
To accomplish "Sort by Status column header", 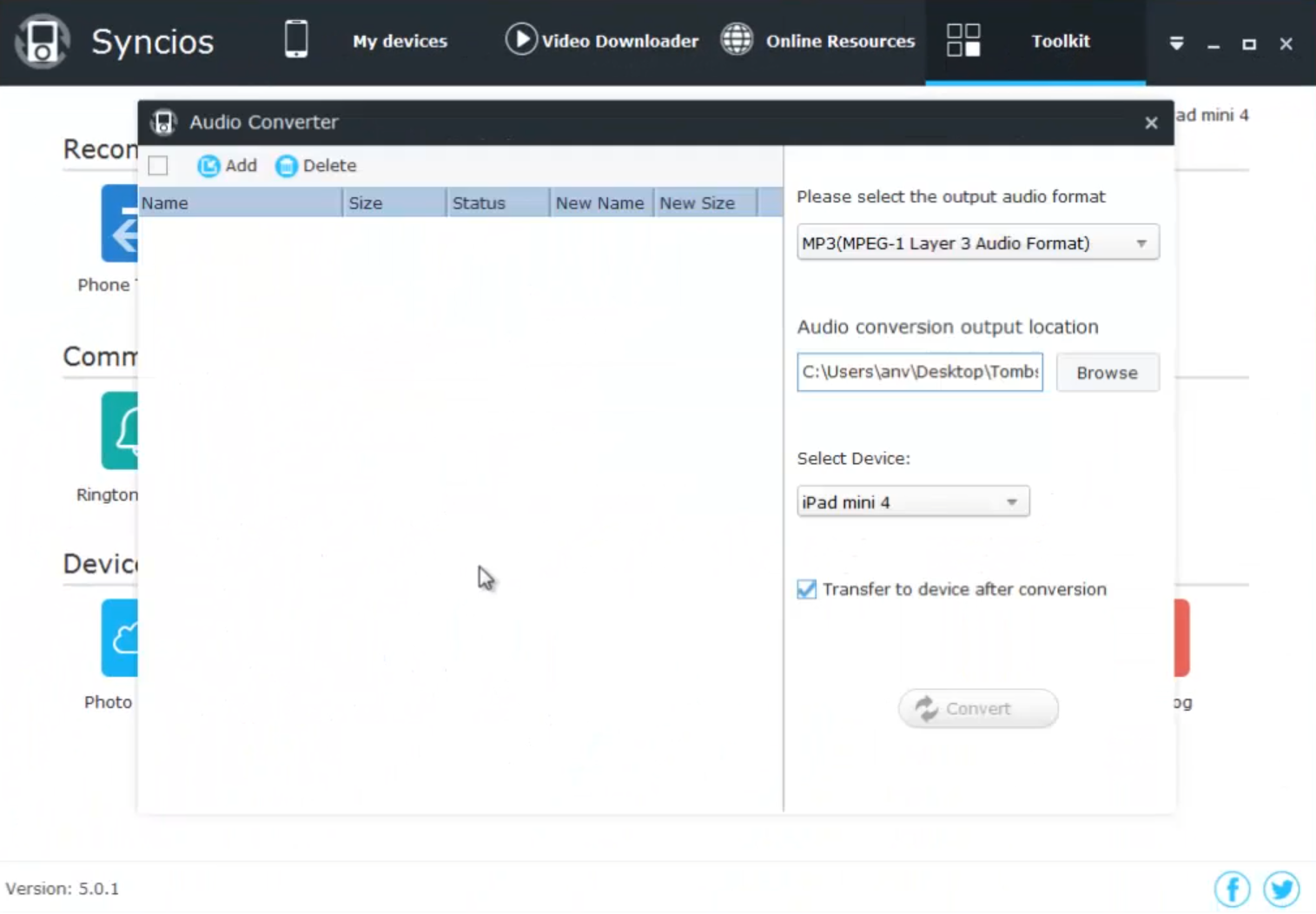I will [x=499, y=203].
